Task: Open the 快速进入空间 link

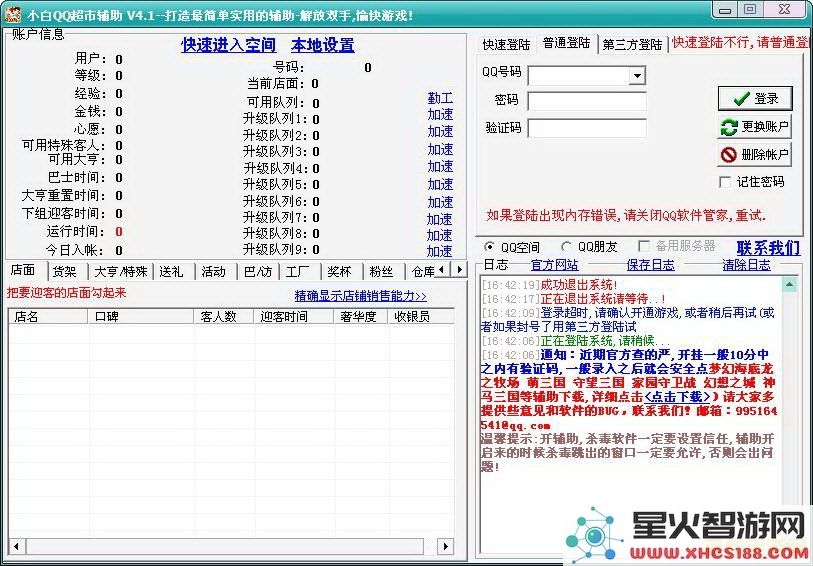Action: pos(229,45)
